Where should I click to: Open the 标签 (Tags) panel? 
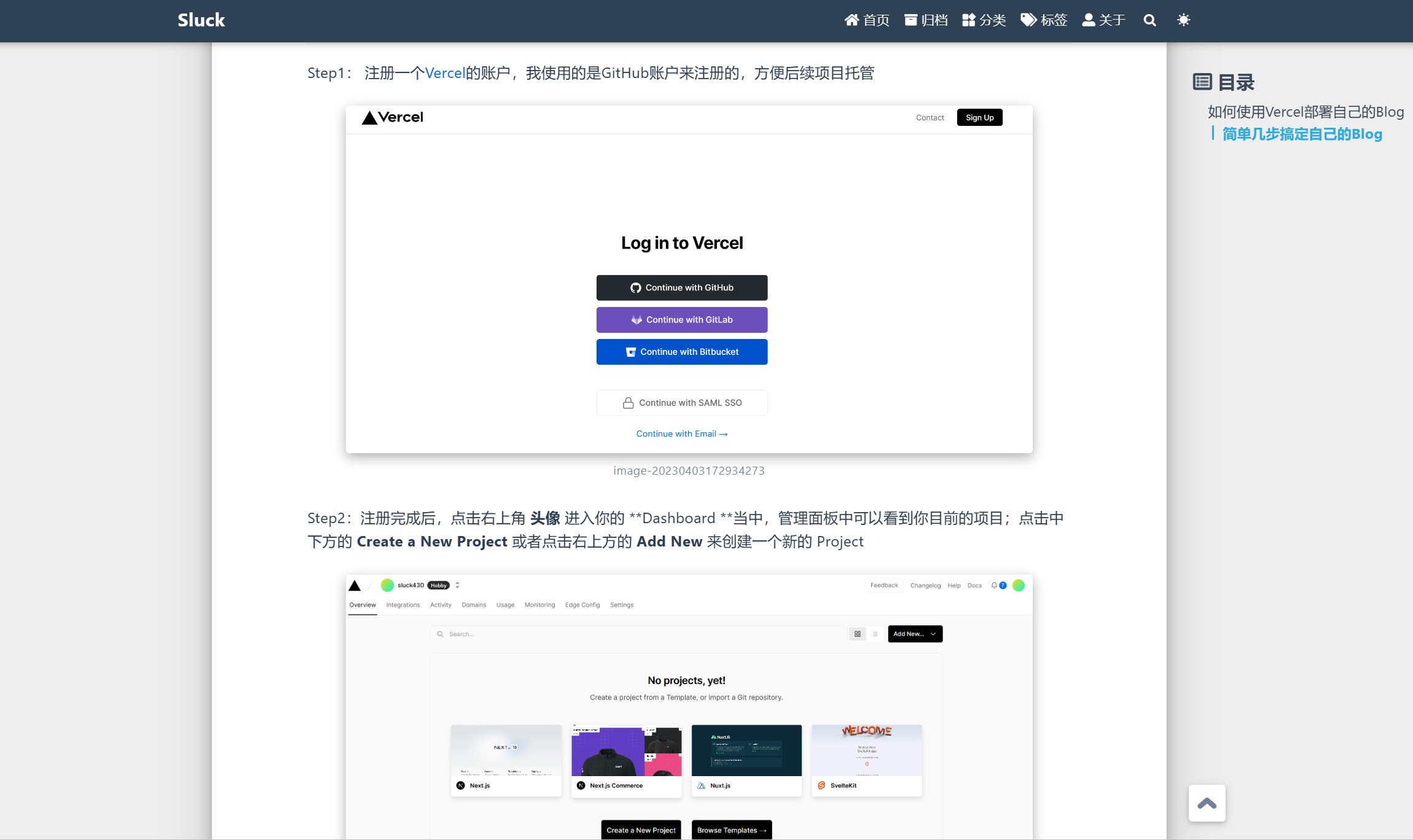click(1045, 20)
